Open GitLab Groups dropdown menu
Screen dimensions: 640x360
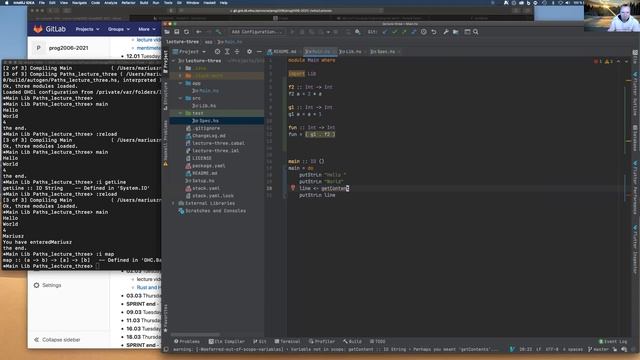pos(119,29)
